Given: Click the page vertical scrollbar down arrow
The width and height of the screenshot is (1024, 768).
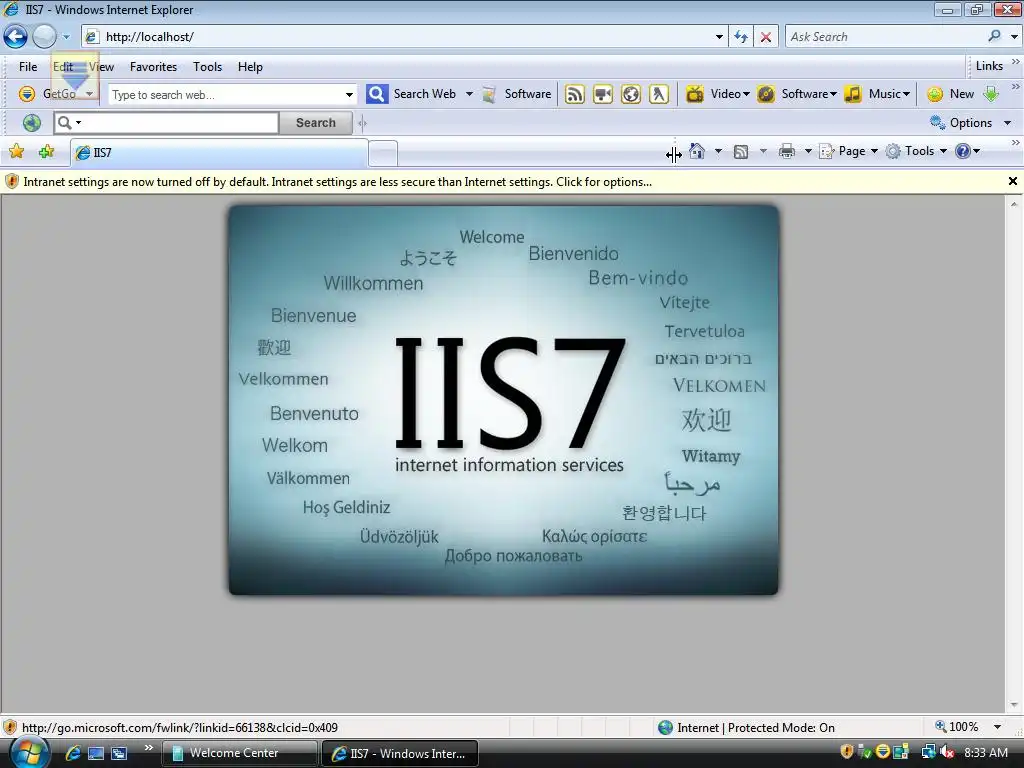Looking at the screenshot, I should tap(1014, 705).
